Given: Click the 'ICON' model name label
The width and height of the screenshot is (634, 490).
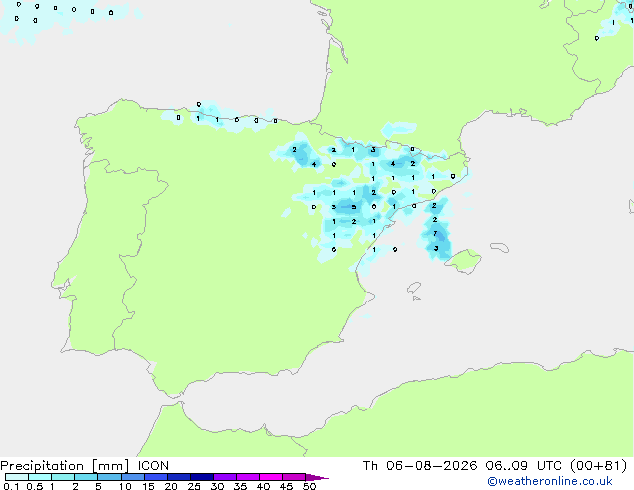Looking at the screenshot, I should click(x=153, y=466).
